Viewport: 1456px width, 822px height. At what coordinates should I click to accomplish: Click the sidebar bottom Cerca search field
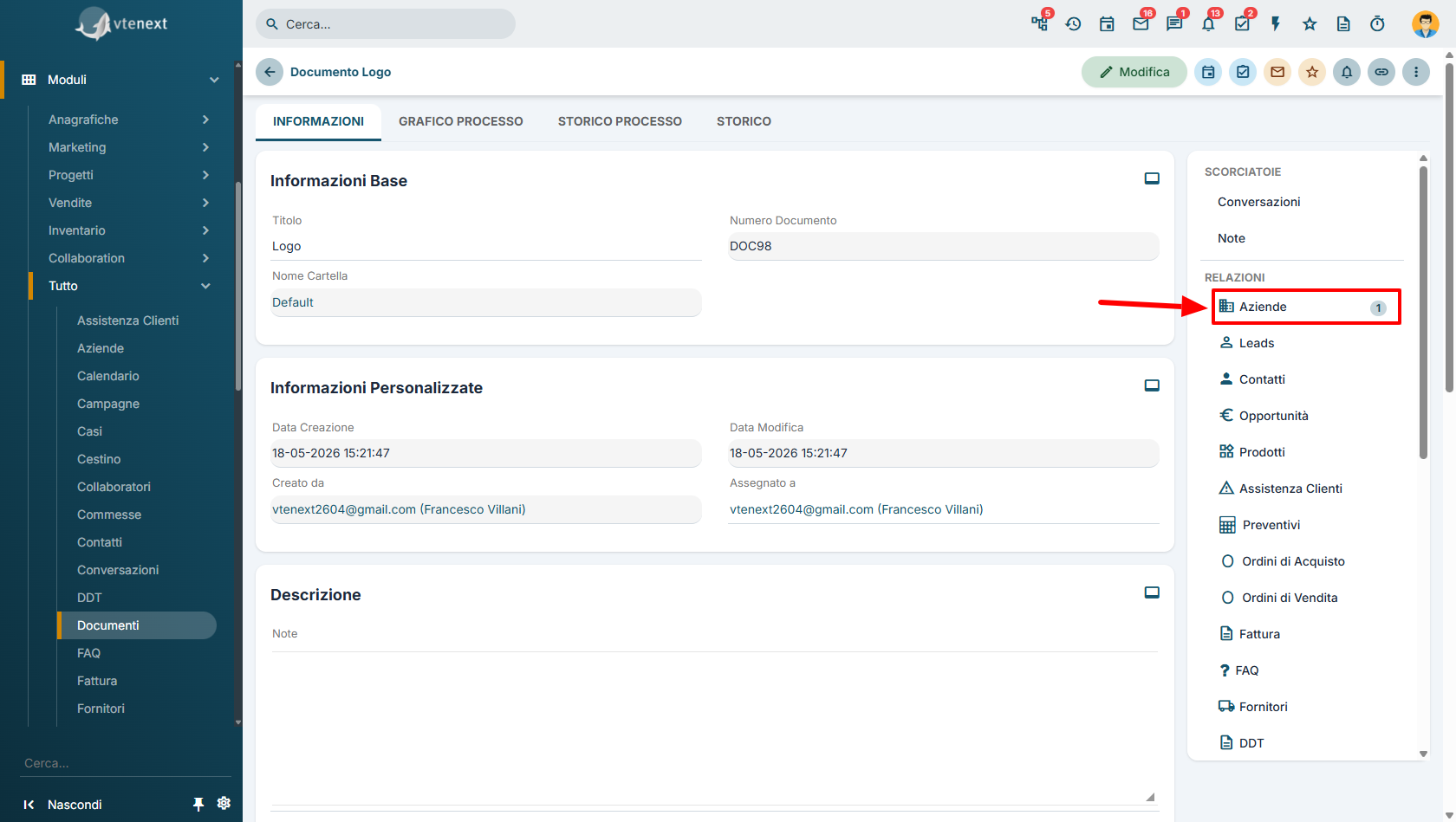coord(127,763)
